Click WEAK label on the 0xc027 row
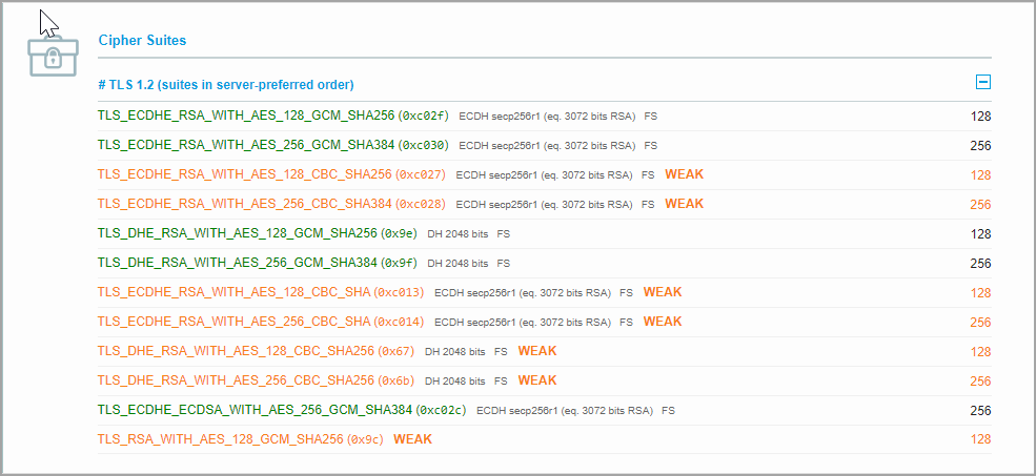The image size is (1036, 476). pyautogui.click(x=684, y=175)
